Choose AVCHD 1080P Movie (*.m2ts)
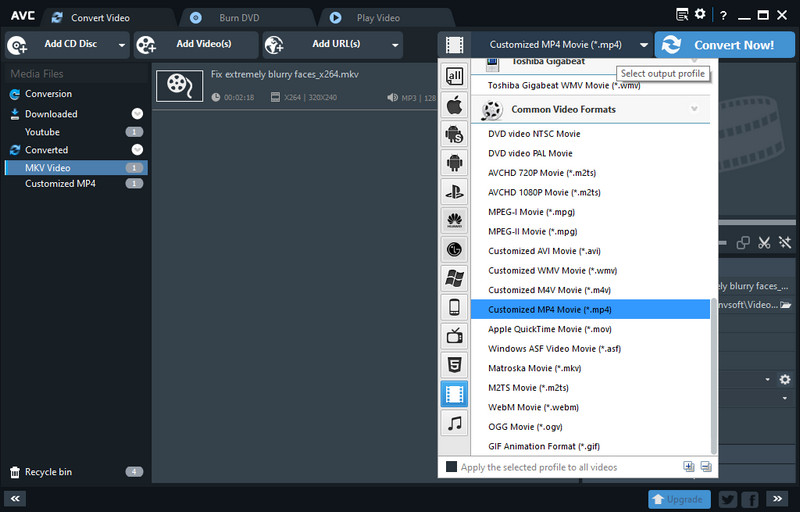 [x=590, y=192]
